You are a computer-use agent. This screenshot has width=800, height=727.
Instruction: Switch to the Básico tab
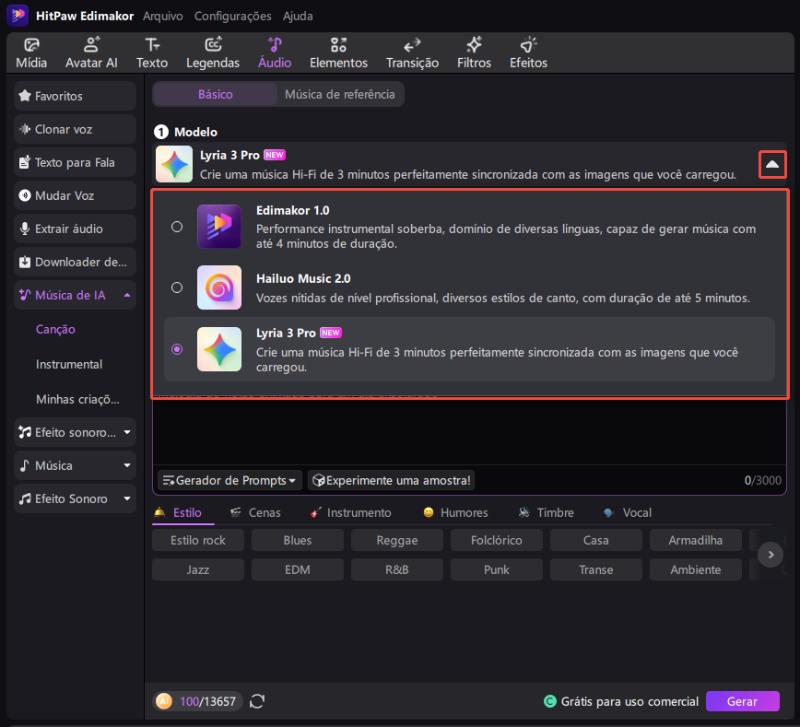click(x=215, y=94)
